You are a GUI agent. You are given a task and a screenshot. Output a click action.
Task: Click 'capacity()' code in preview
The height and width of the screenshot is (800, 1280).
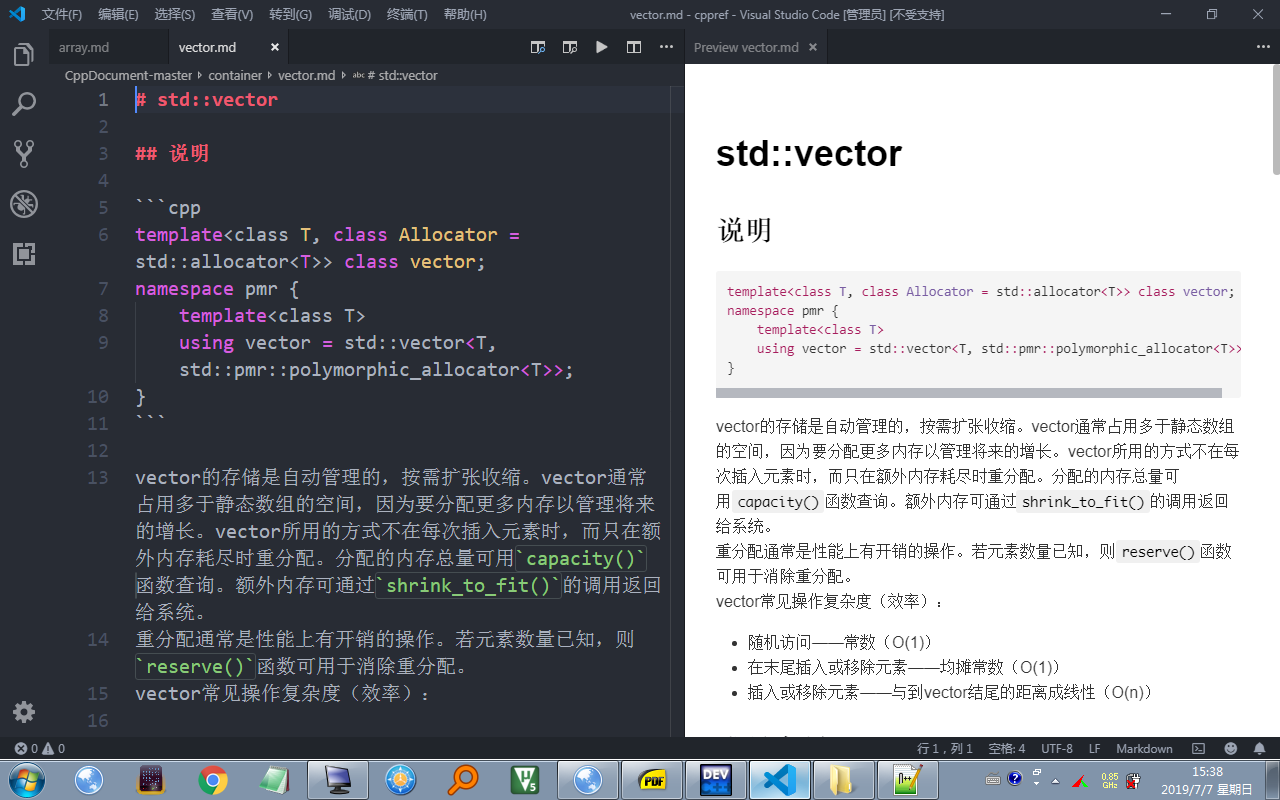click(778, 501)
